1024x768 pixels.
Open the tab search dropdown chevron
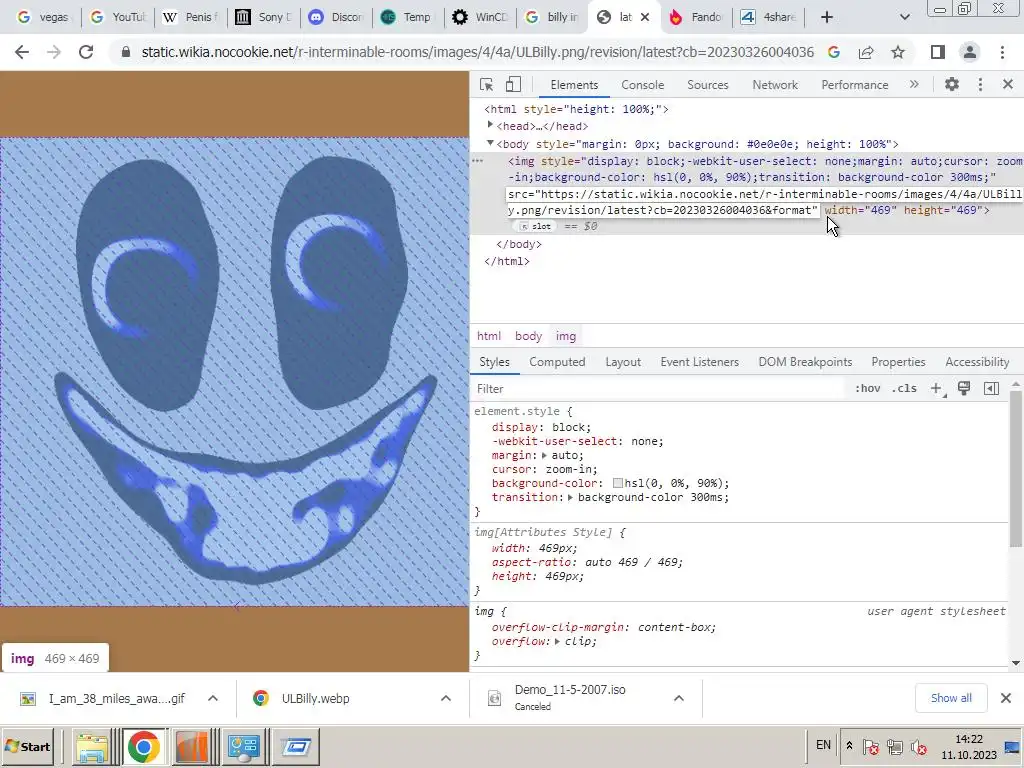[x=904, y=17]
